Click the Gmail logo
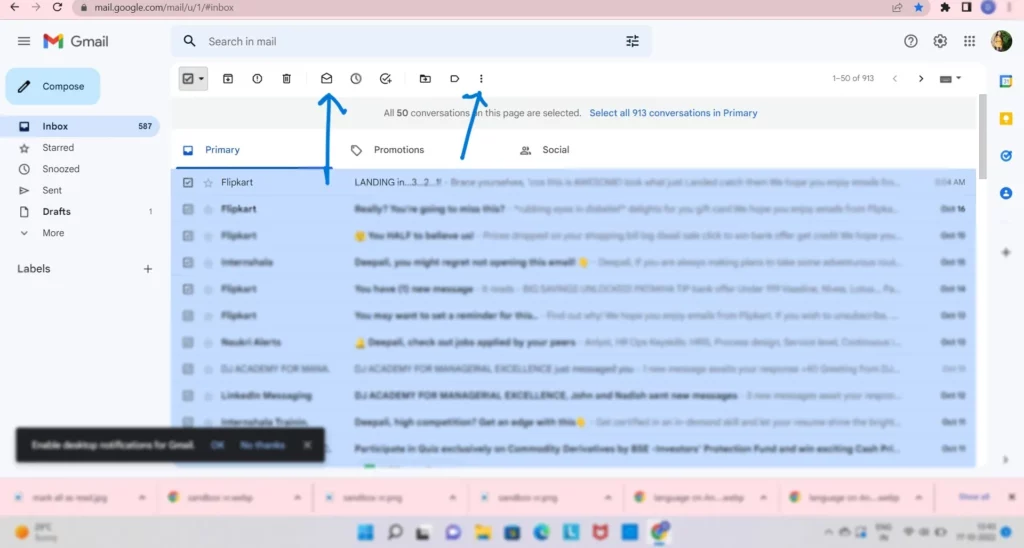1024x548 pixels. pos(76,41)
